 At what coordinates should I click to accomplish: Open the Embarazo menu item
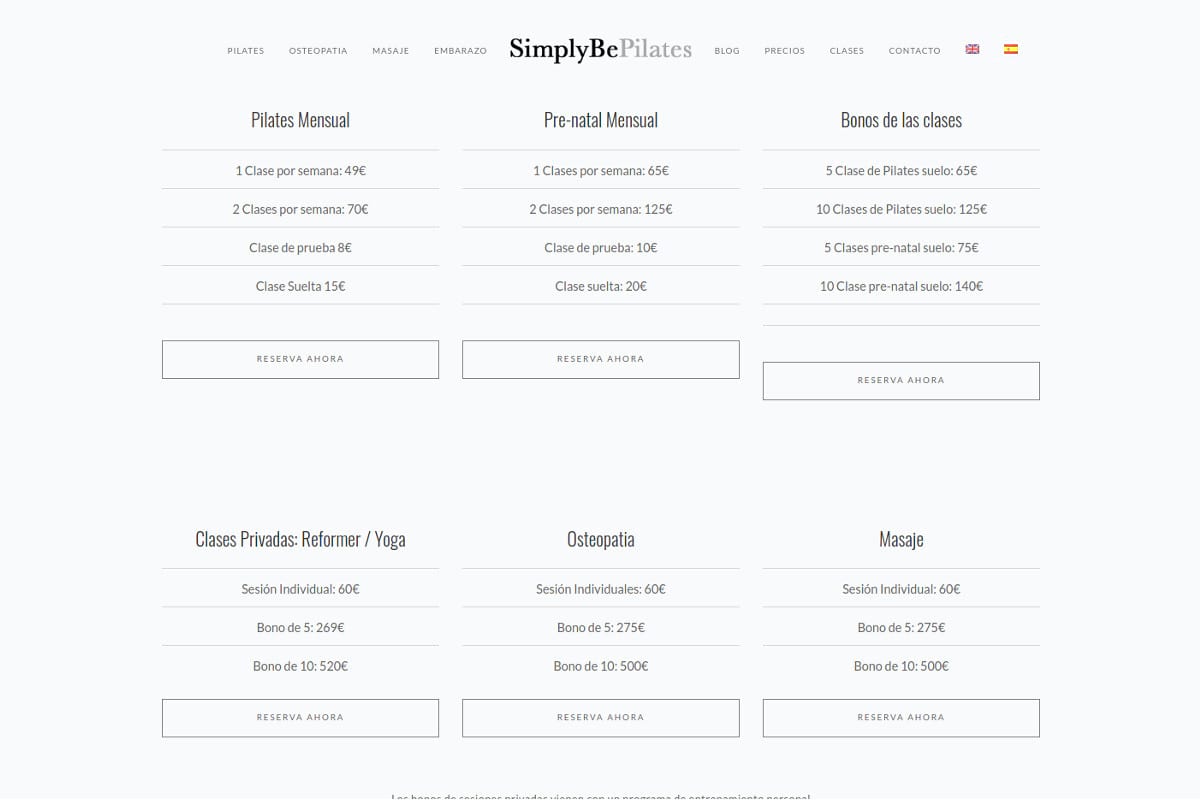[x=460, y=51]
